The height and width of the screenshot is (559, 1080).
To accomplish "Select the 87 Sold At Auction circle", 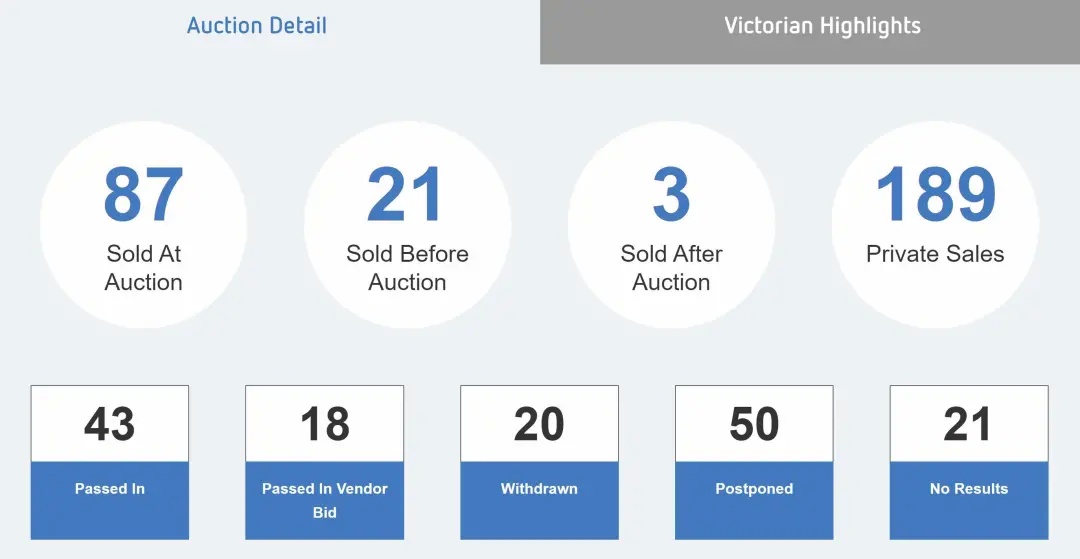I will pyautogui.click(x=143, y=224).
